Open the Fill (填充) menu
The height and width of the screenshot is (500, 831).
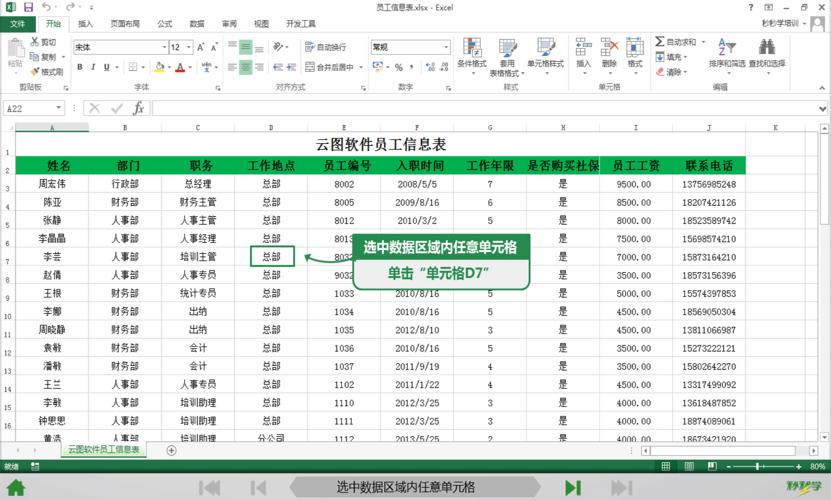[671, 57]
